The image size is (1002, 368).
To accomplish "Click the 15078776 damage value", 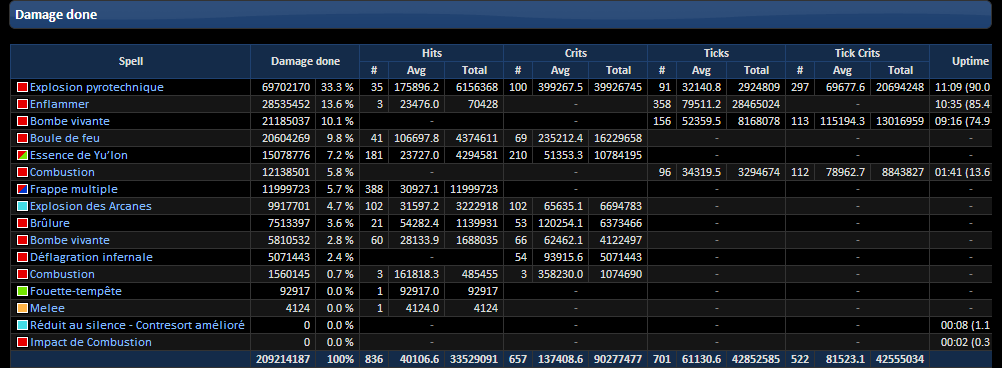I will click(286, 155).
